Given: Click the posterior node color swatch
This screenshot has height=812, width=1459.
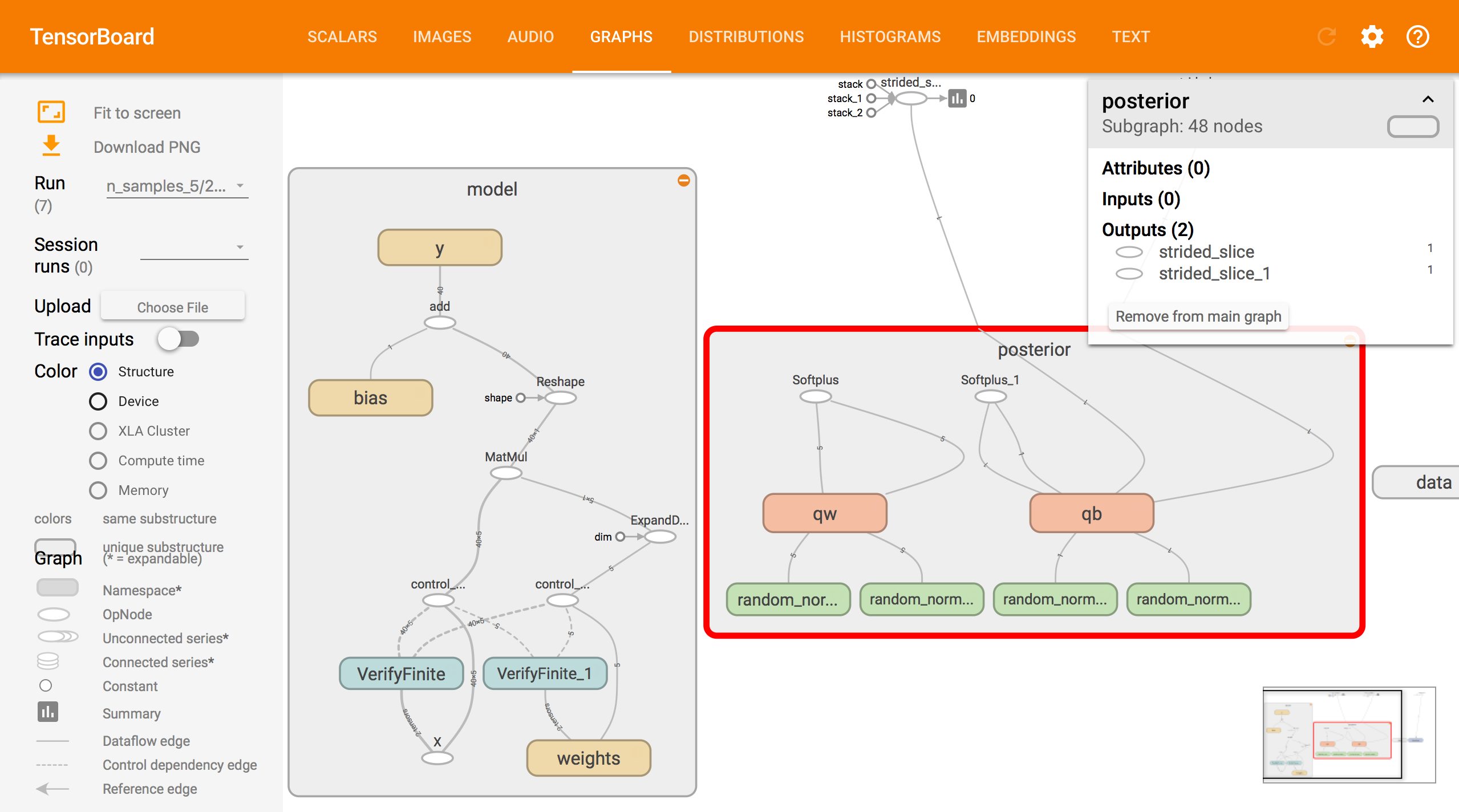Looking at the screenshot, I should pyautogui.click(x=1412, y=127).
